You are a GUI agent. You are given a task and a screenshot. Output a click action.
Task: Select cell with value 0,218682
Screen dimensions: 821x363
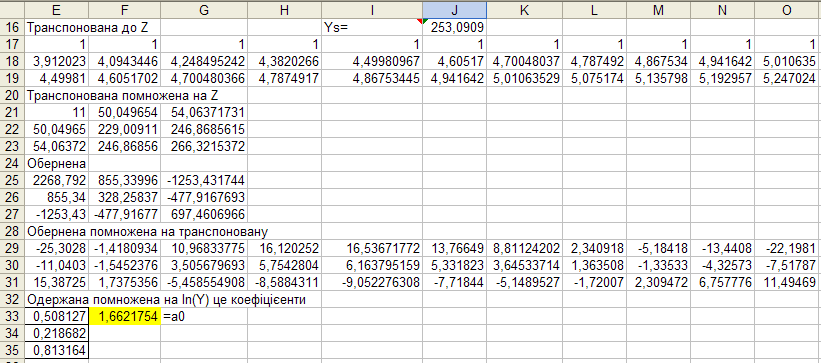click(x=57, y=334)
